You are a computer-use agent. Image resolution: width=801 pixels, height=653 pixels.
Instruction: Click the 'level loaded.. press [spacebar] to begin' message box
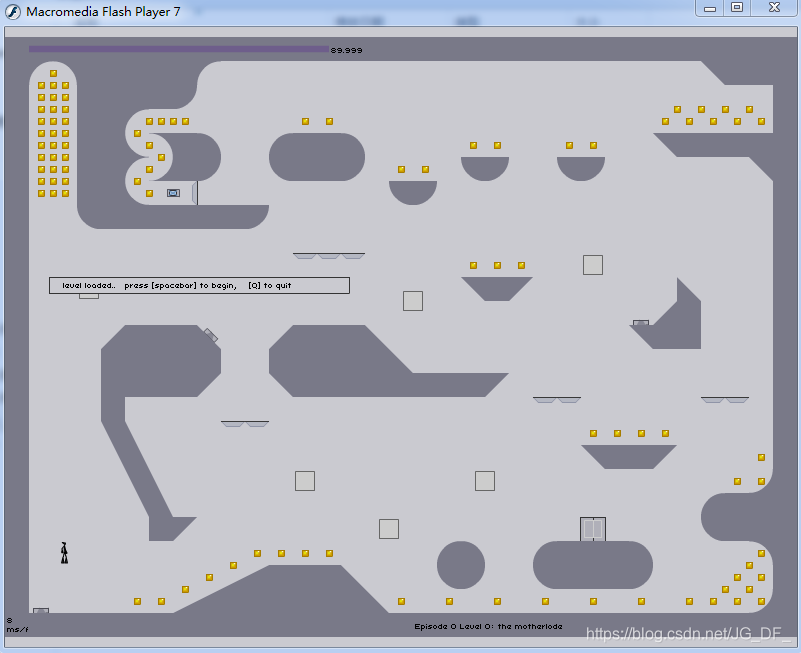click(199, 285)
